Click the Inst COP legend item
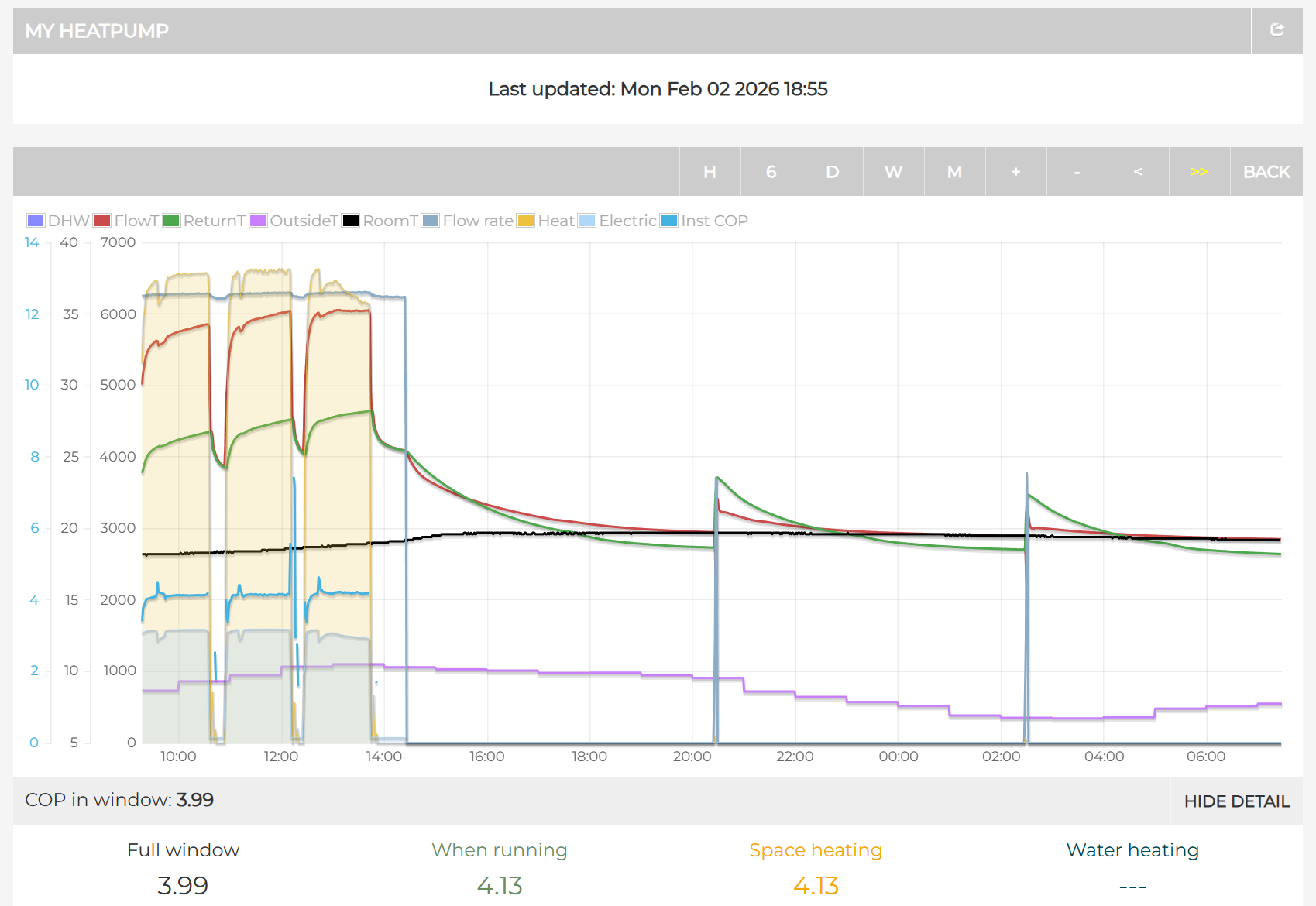The image size is (1316, 906). pos(705,221)
